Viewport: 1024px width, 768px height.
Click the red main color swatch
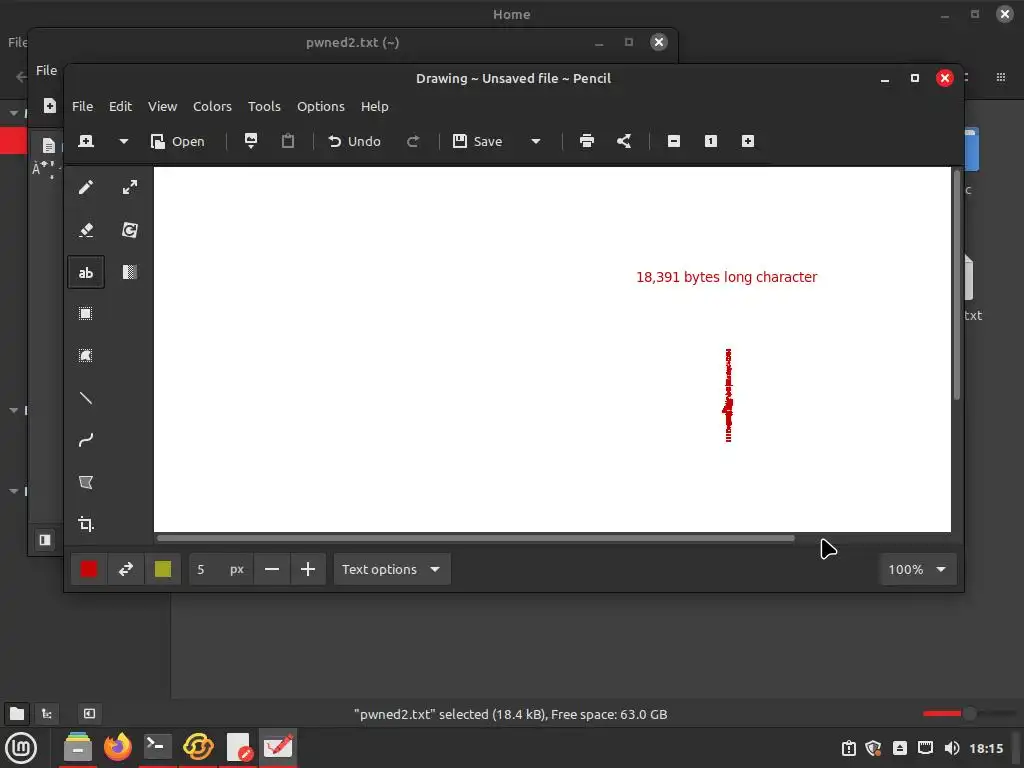click(89, 569)
